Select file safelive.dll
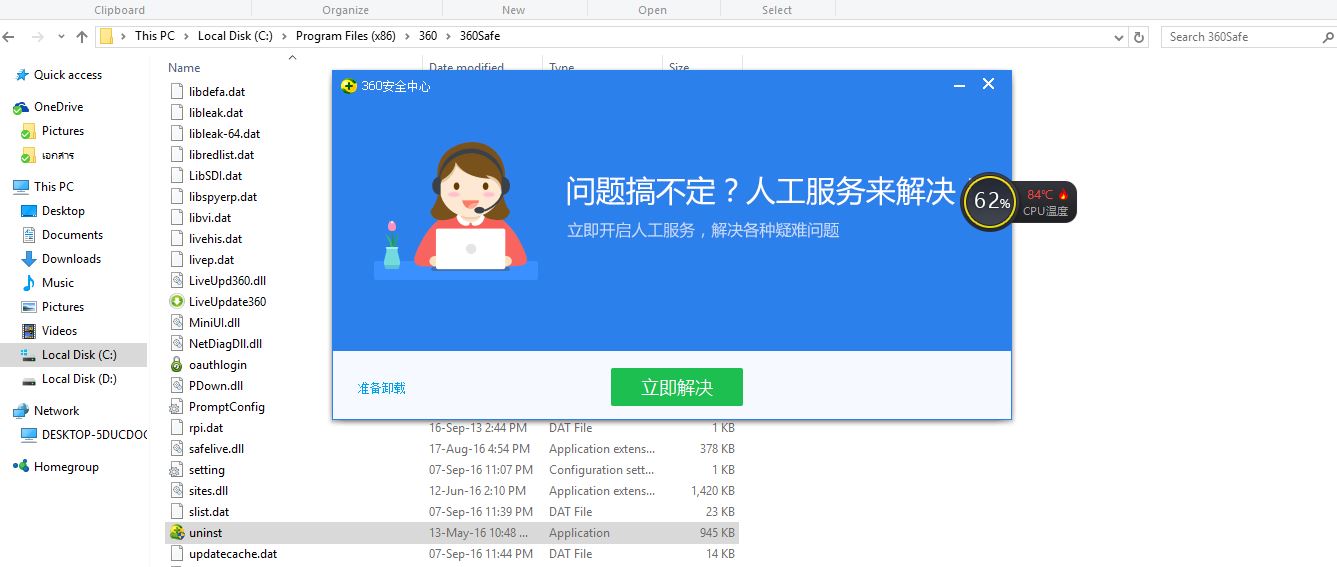 (216, 449)
